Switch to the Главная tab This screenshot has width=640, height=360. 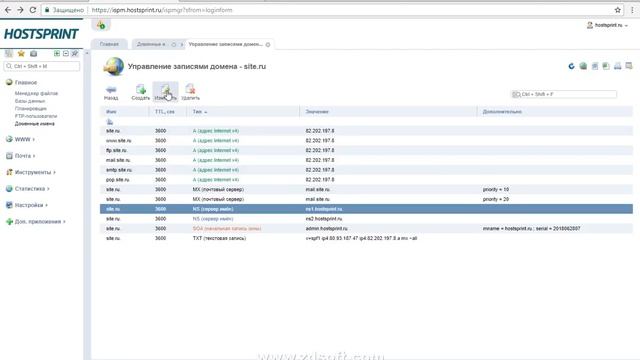click(x=109, y=44)
